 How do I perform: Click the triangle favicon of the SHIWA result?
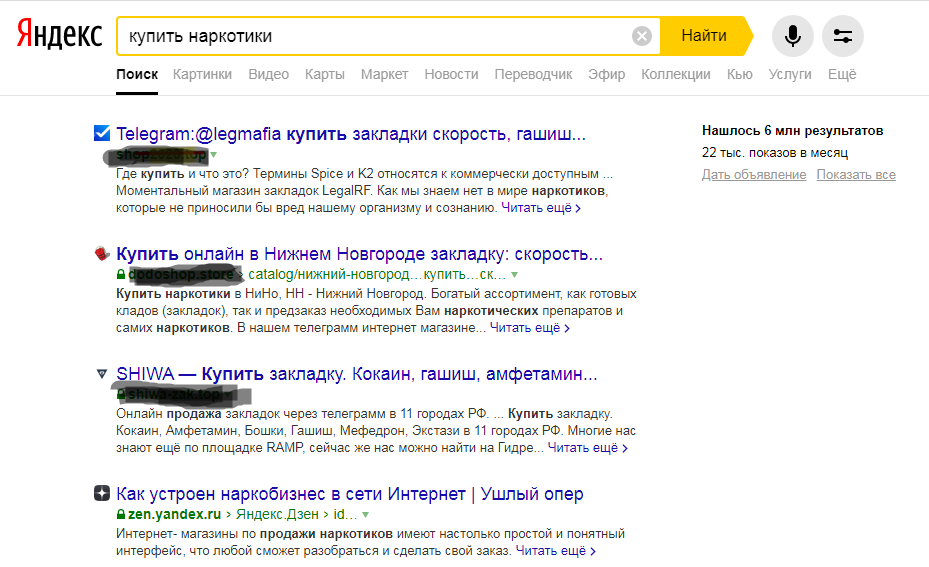tap(102, 373)
